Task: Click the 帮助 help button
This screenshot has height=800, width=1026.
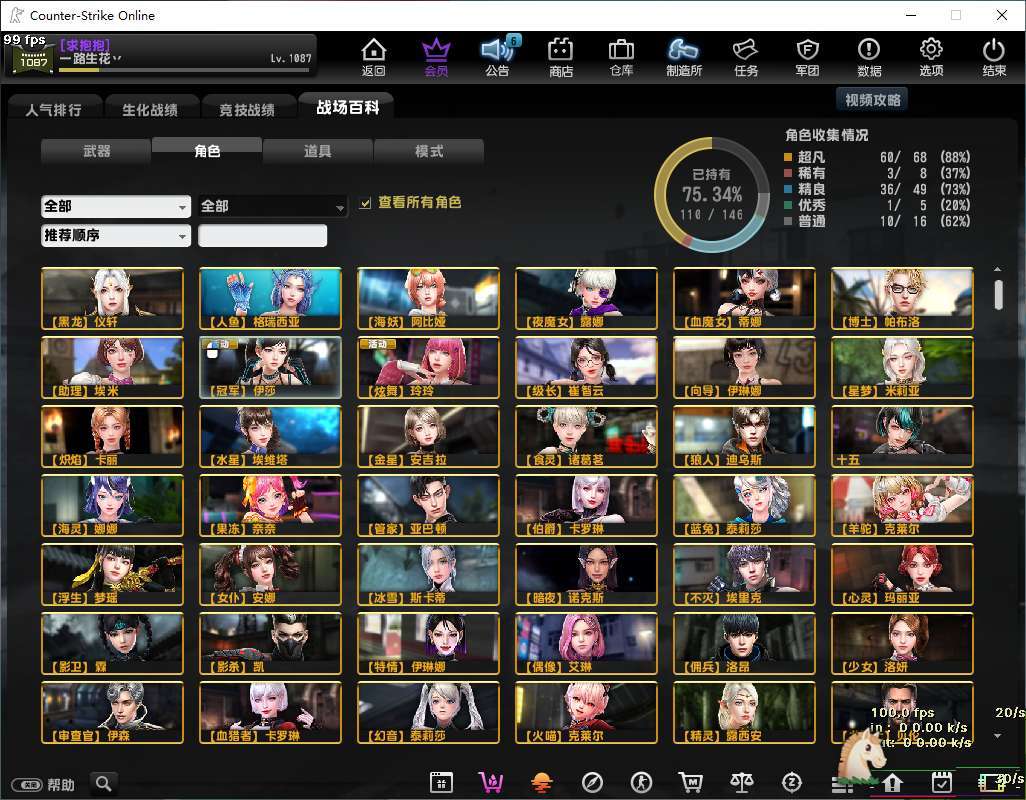Action: 46,784
